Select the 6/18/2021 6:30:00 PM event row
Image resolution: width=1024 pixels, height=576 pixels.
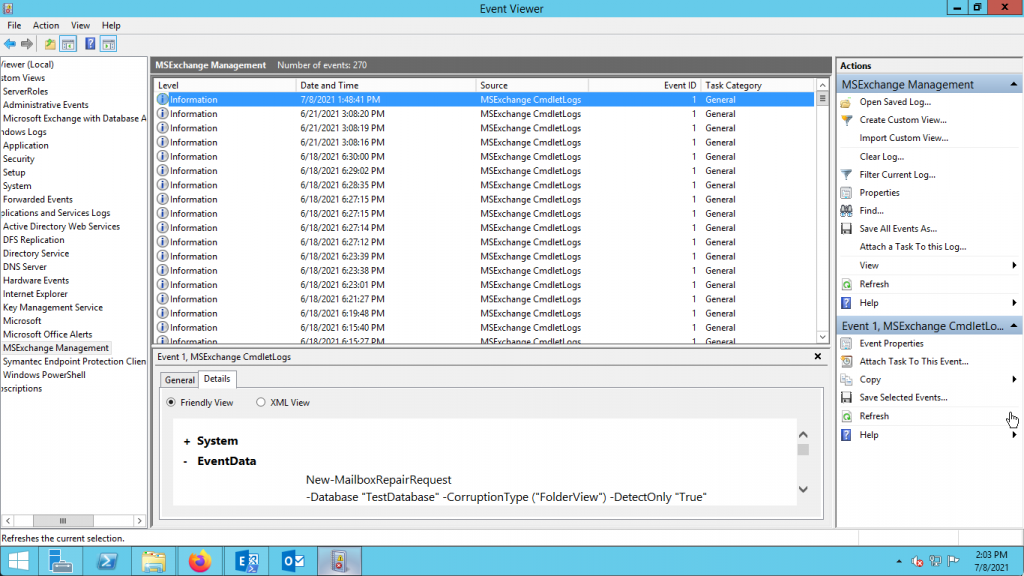click(x=485, y=157)
